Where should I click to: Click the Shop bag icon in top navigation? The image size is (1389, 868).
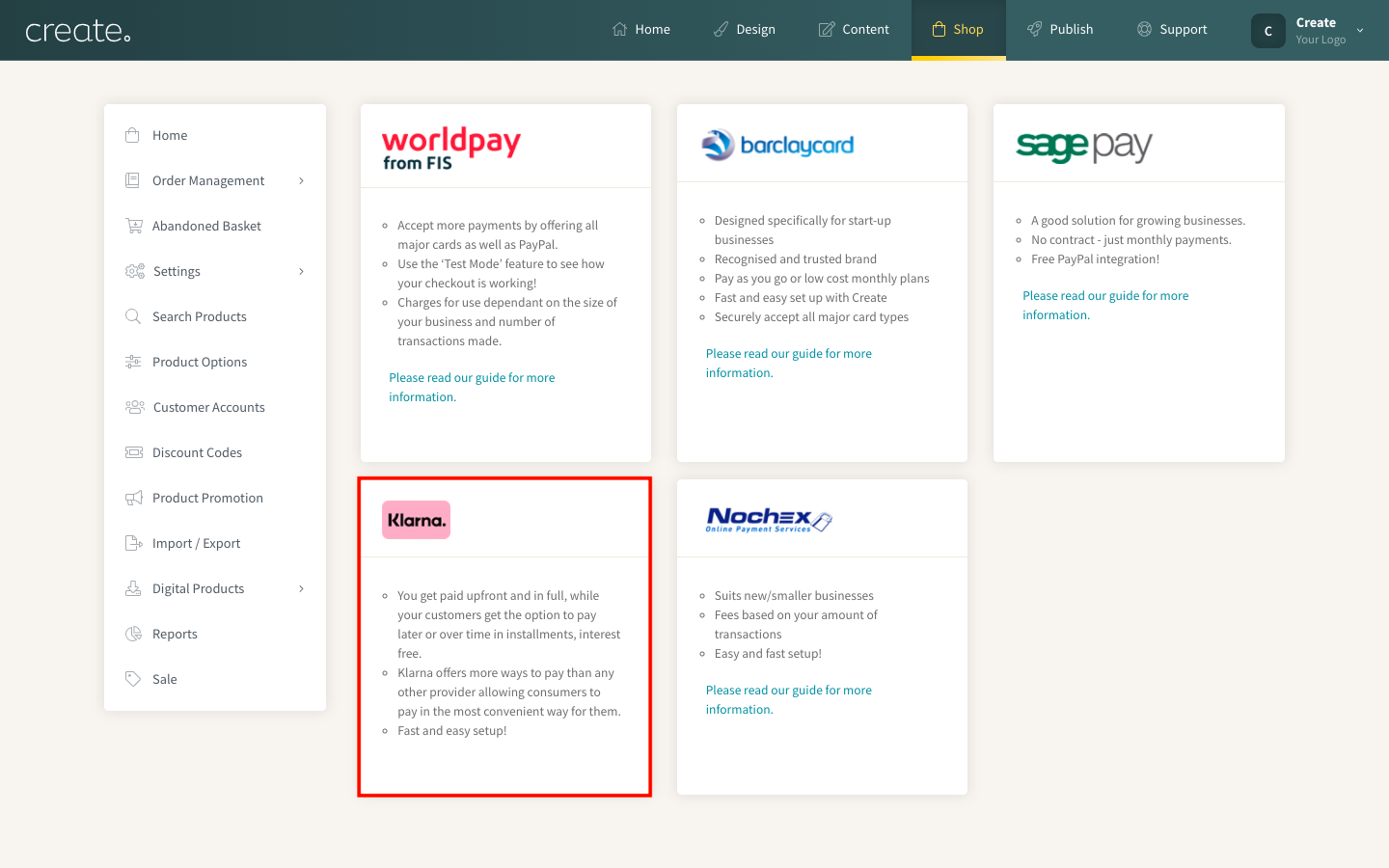[x=939, y=29]
